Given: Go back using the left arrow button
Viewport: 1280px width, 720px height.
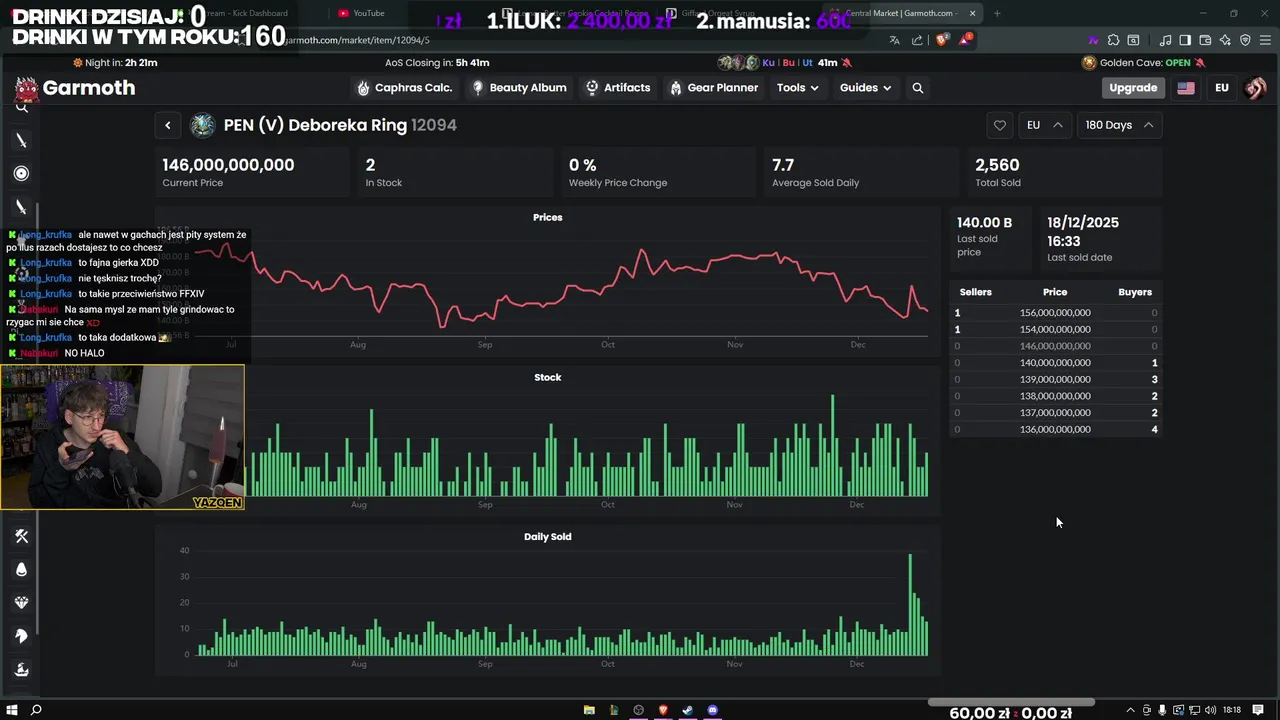Looking at the screenshot, I should [x=168, y=125].
